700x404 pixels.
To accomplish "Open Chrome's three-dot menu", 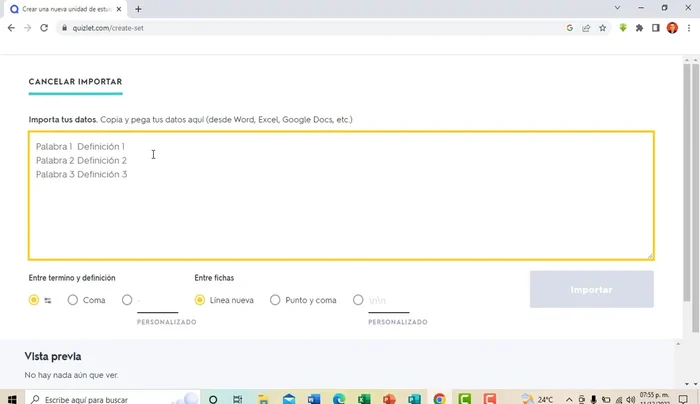I will click(x=688, y=28).
